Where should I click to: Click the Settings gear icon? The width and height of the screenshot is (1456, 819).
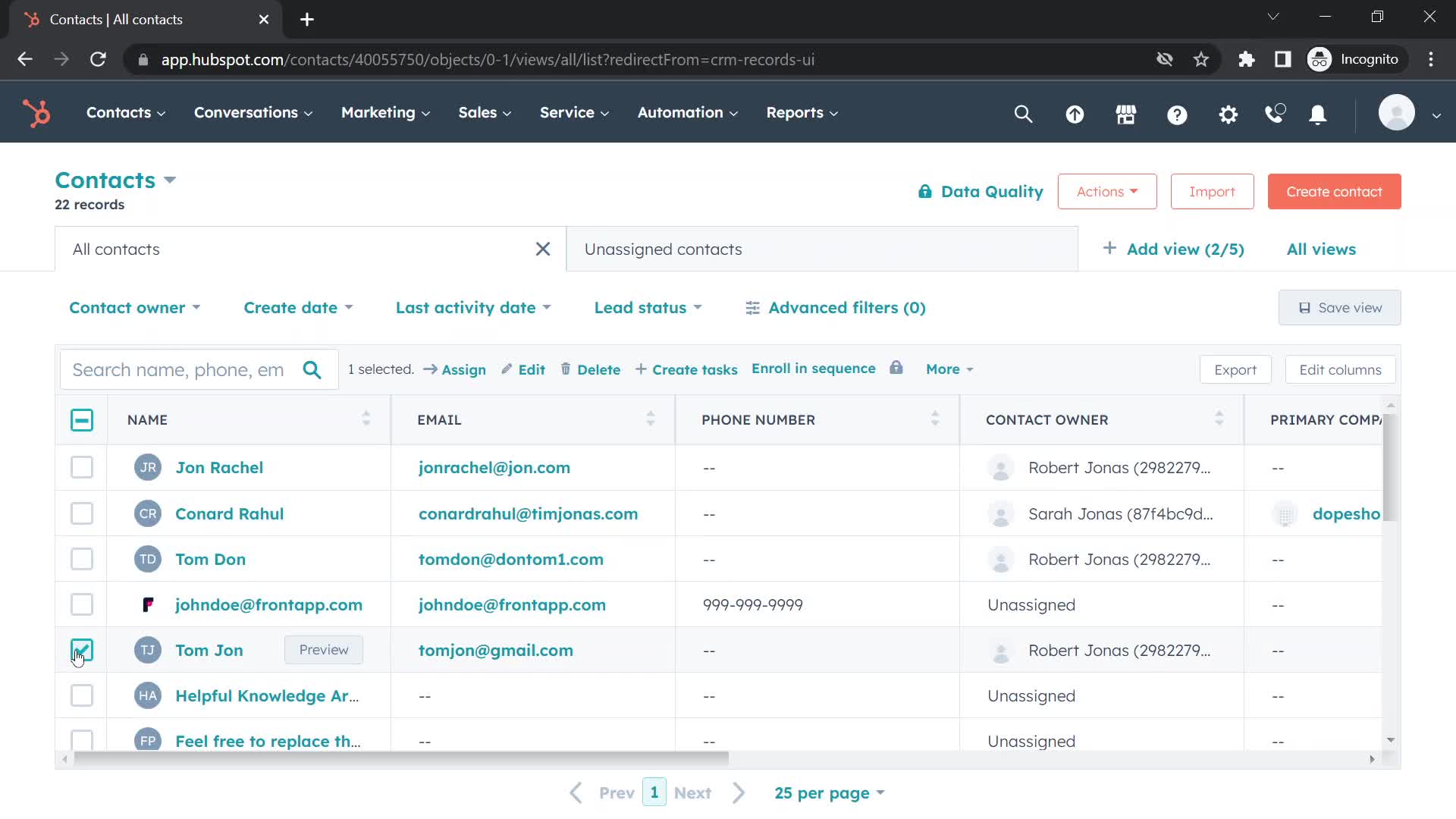pos(1228,113)
